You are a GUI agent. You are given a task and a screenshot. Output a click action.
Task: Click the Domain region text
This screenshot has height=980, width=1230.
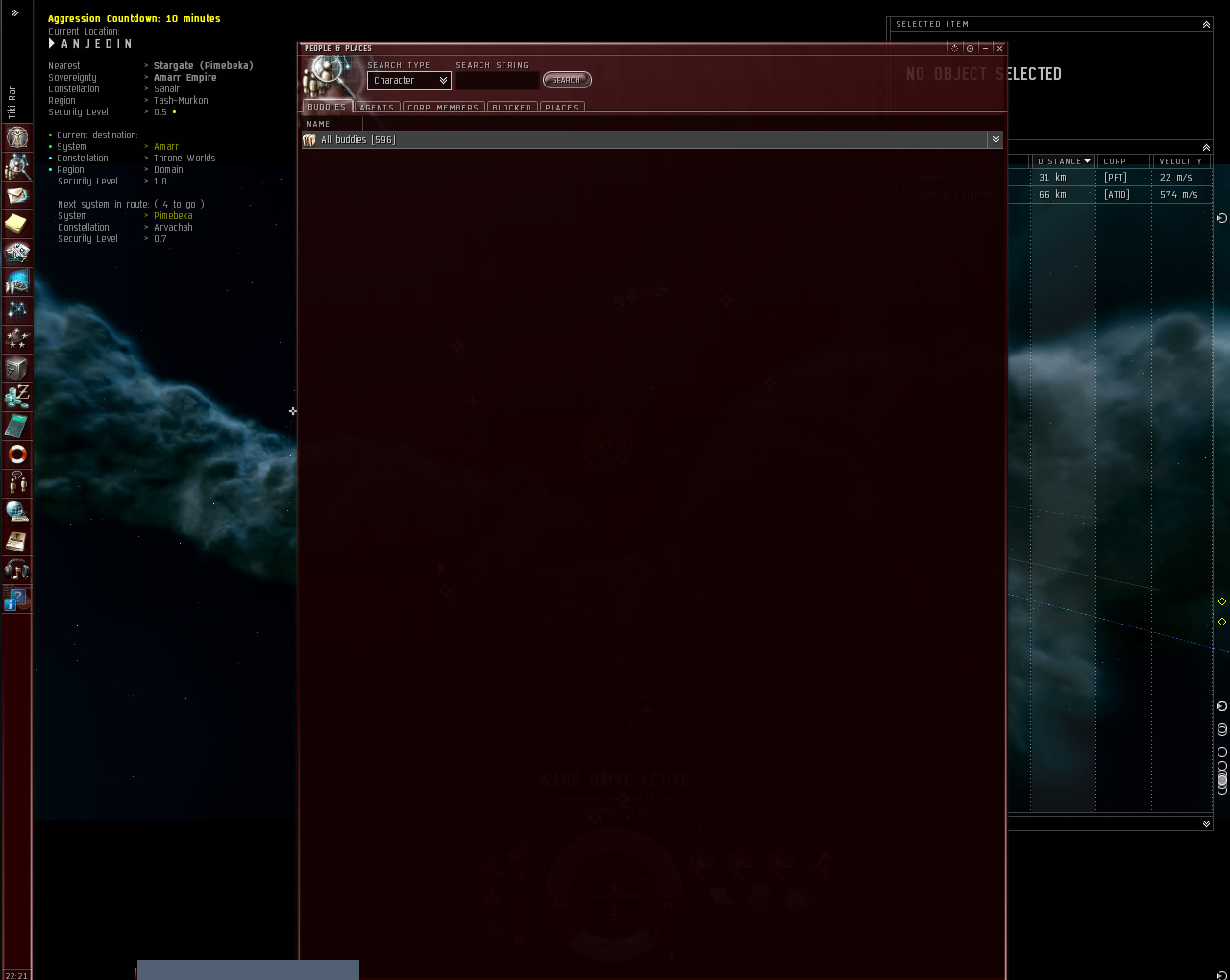click(168, 170)
